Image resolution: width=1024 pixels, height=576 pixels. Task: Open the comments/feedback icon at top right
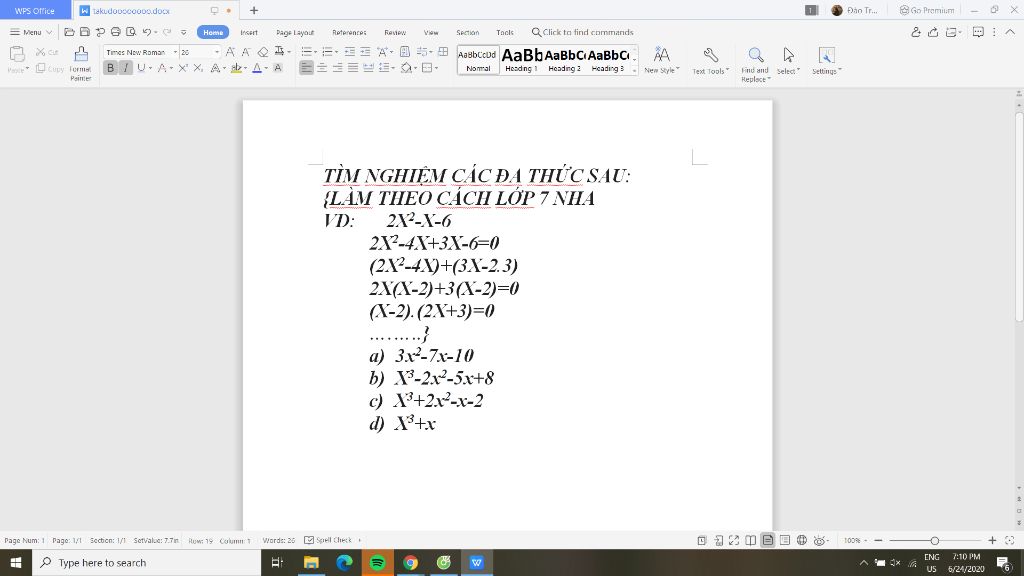pyautogui.click(x=978, y=32)
